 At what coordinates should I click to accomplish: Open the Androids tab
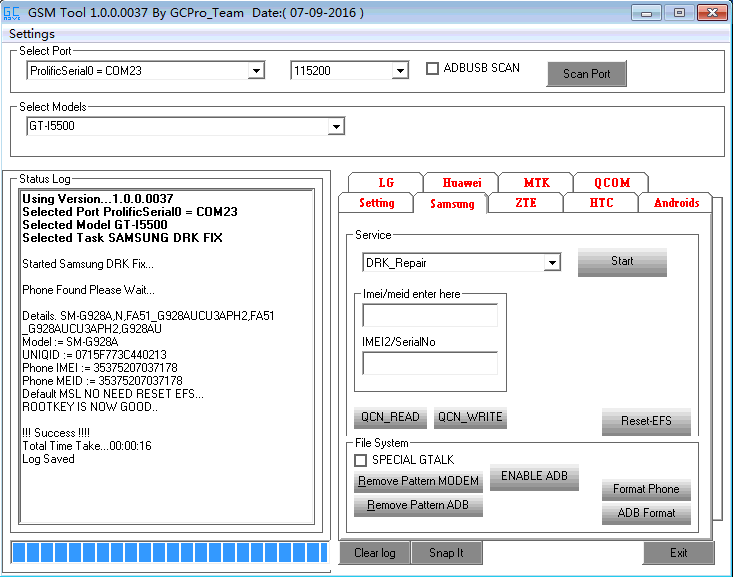(x=676, y=203)
